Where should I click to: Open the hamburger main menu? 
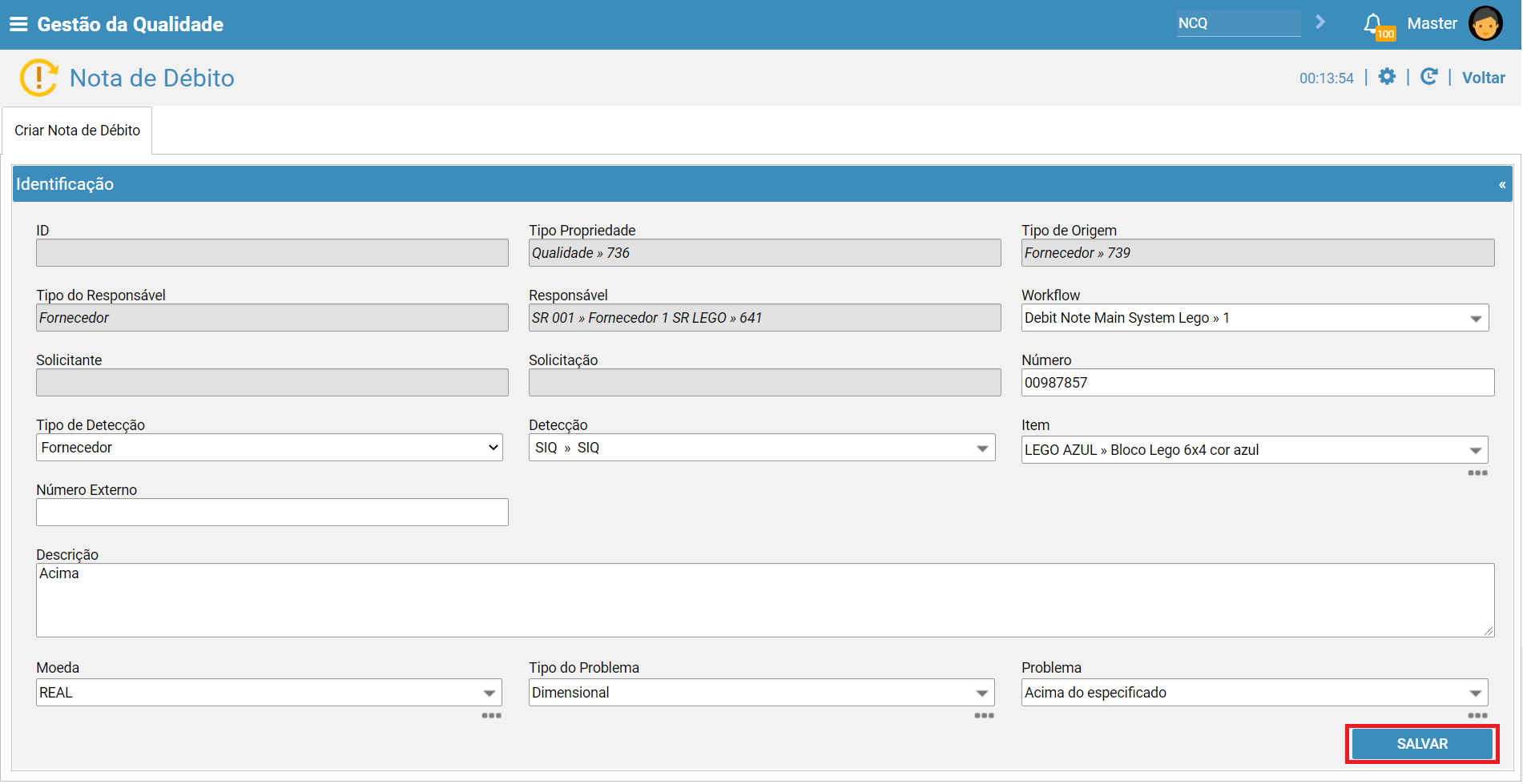tap(18, 24)
